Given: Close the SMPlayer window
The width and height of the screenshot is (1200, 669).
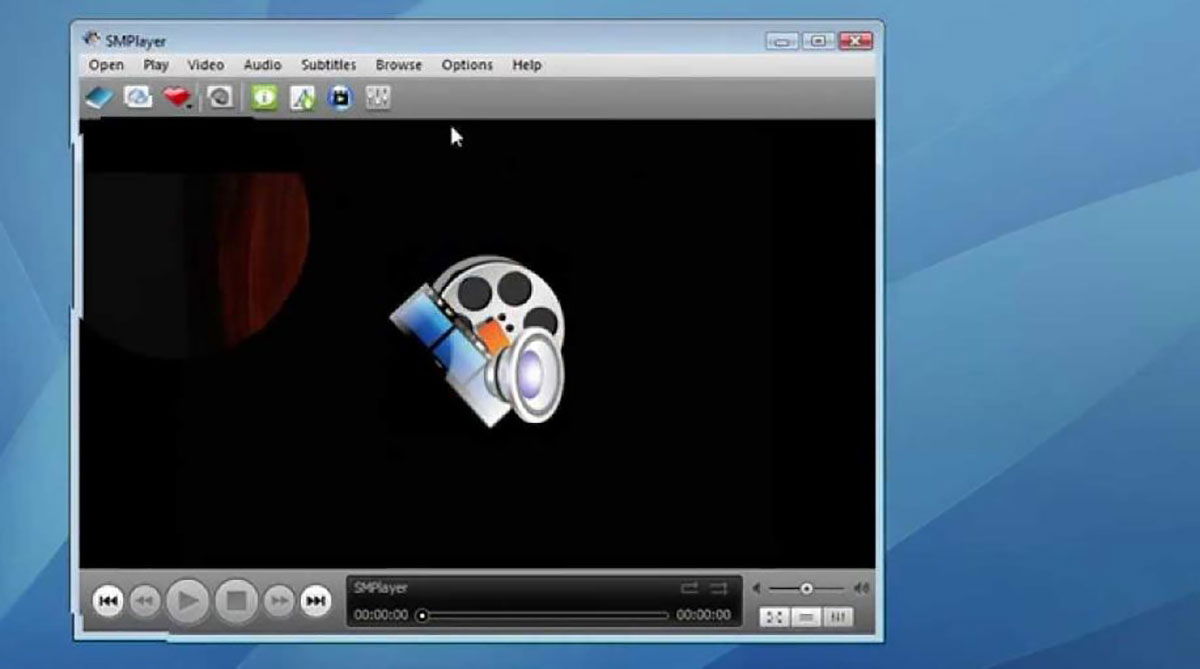Looking at the screenshot, I should click(856, 41).
